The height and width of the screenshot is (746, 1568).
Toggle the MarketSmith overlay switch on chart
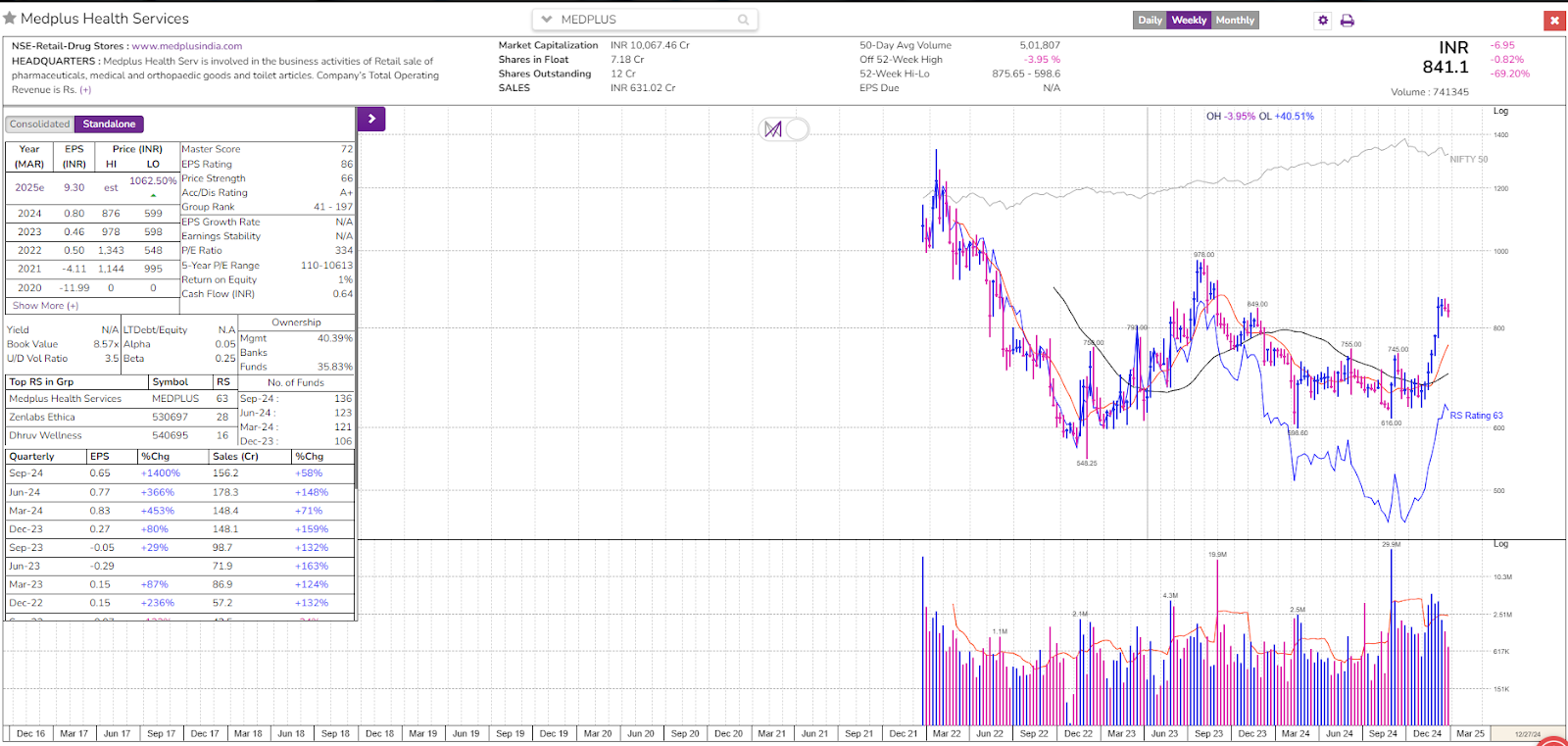pos(784,129)
